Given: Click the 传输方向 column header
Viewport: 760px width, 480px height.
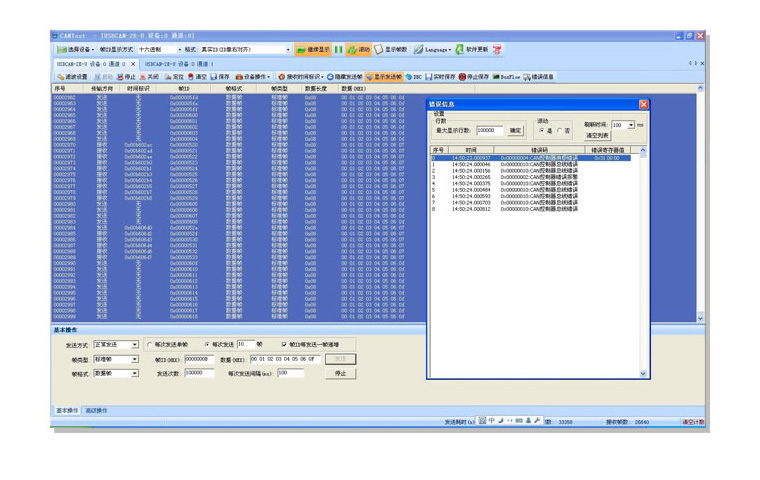Looking at the screenshot, I should [x=102, y=89].
